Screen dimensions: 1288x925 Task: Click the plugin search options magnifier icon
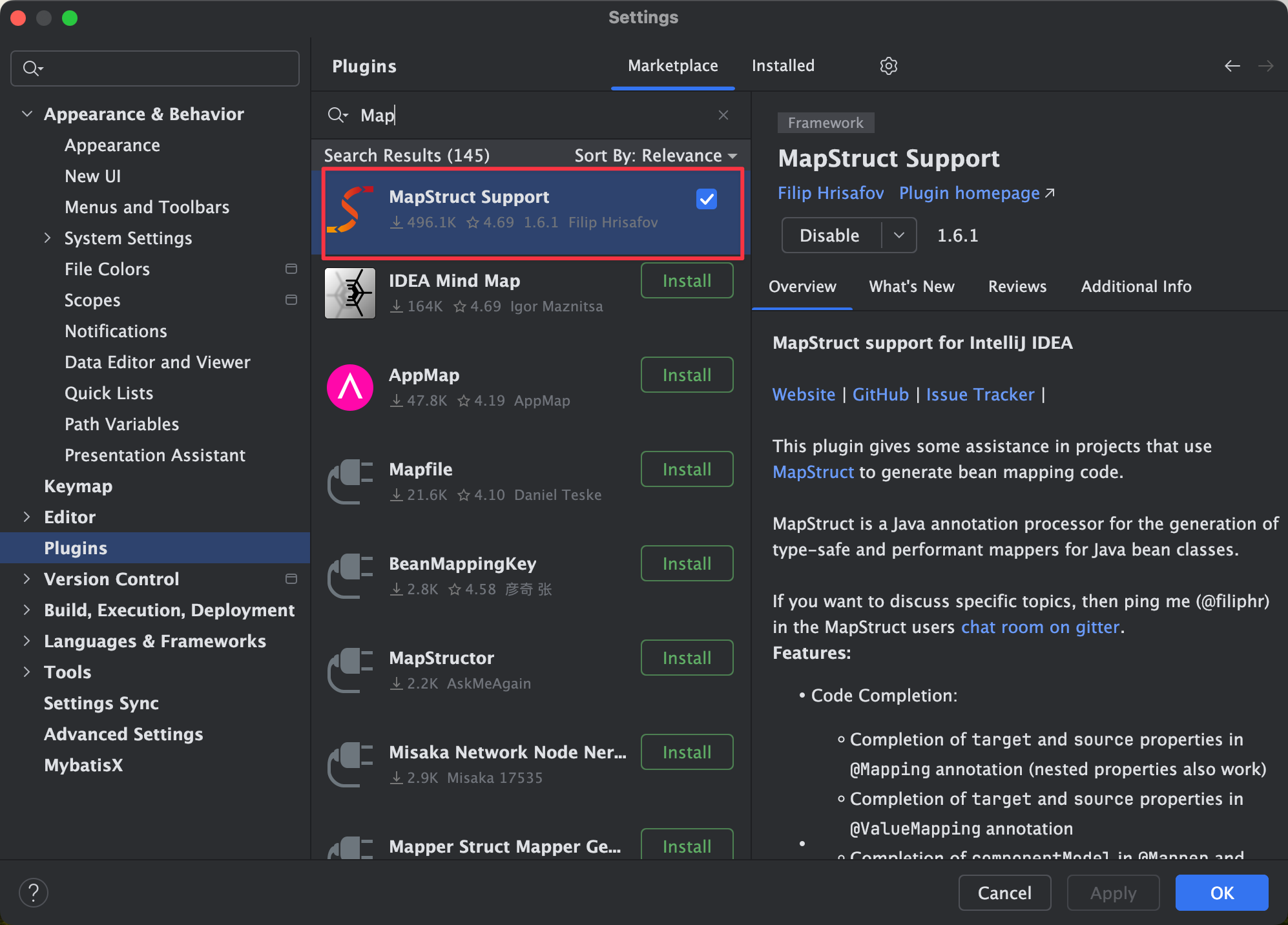337,115
